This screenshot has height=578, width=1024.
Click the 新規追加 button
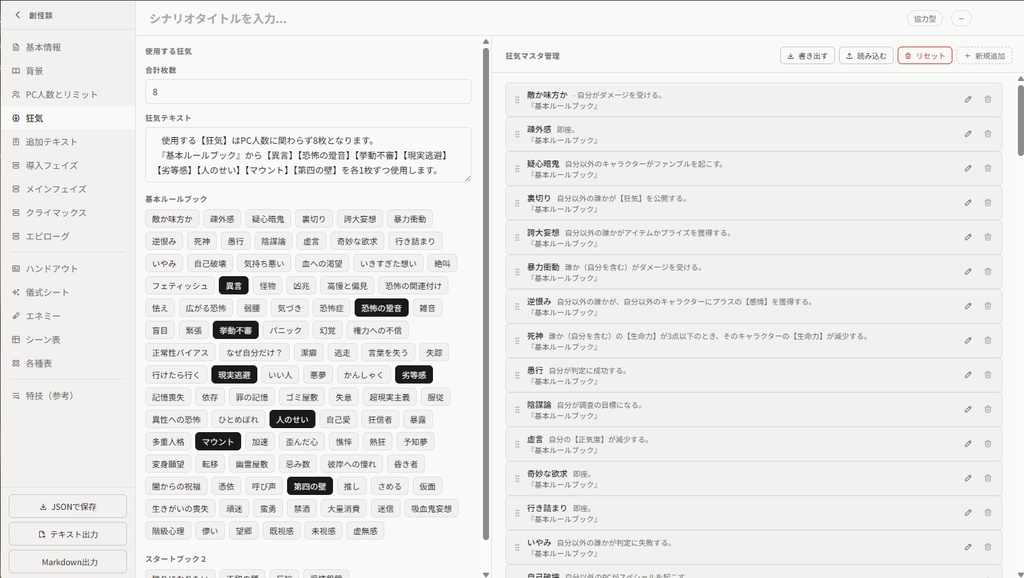point(984,56)
